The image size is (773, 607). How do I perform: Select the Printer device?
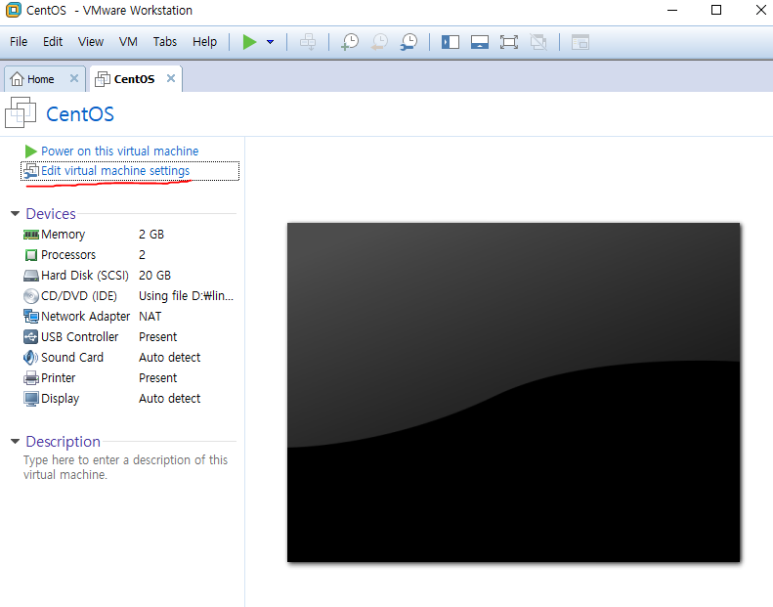128,378
